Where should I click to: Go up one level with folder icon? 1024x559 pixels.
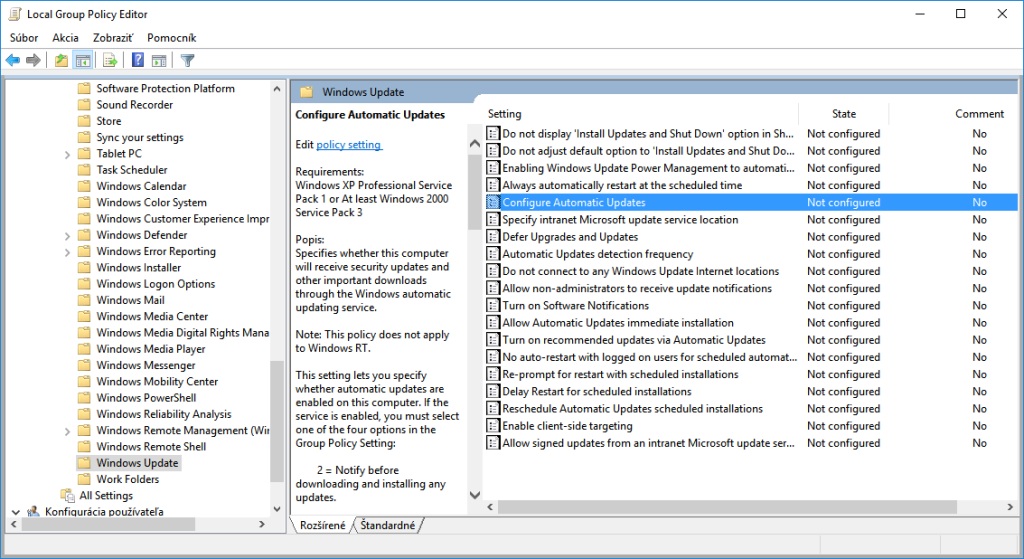62,61
